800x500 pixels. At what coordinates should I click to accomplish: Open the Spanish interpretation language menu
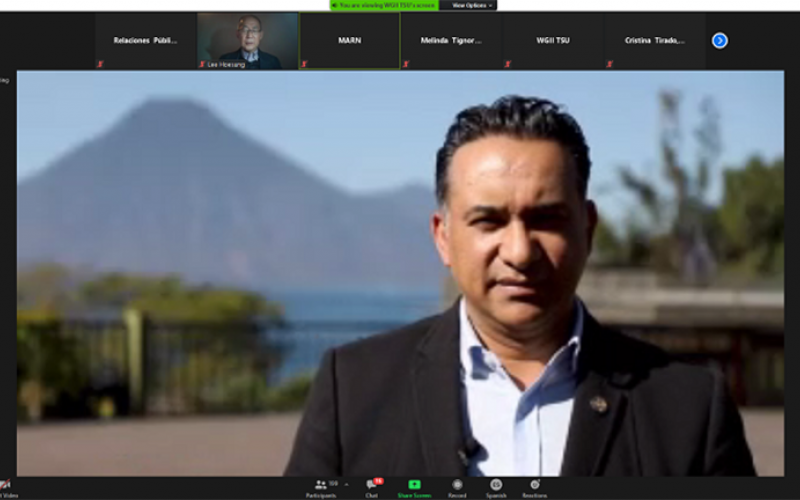496,488
